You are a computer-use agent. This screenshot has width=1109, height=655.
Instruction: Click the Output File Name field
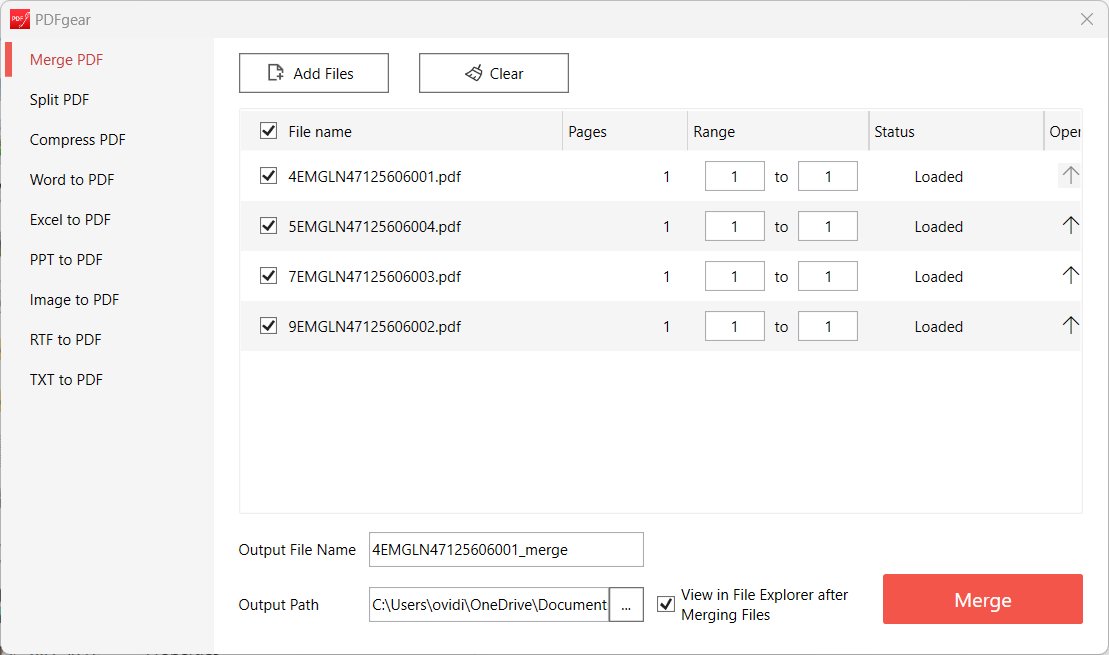tap(505, 549)
